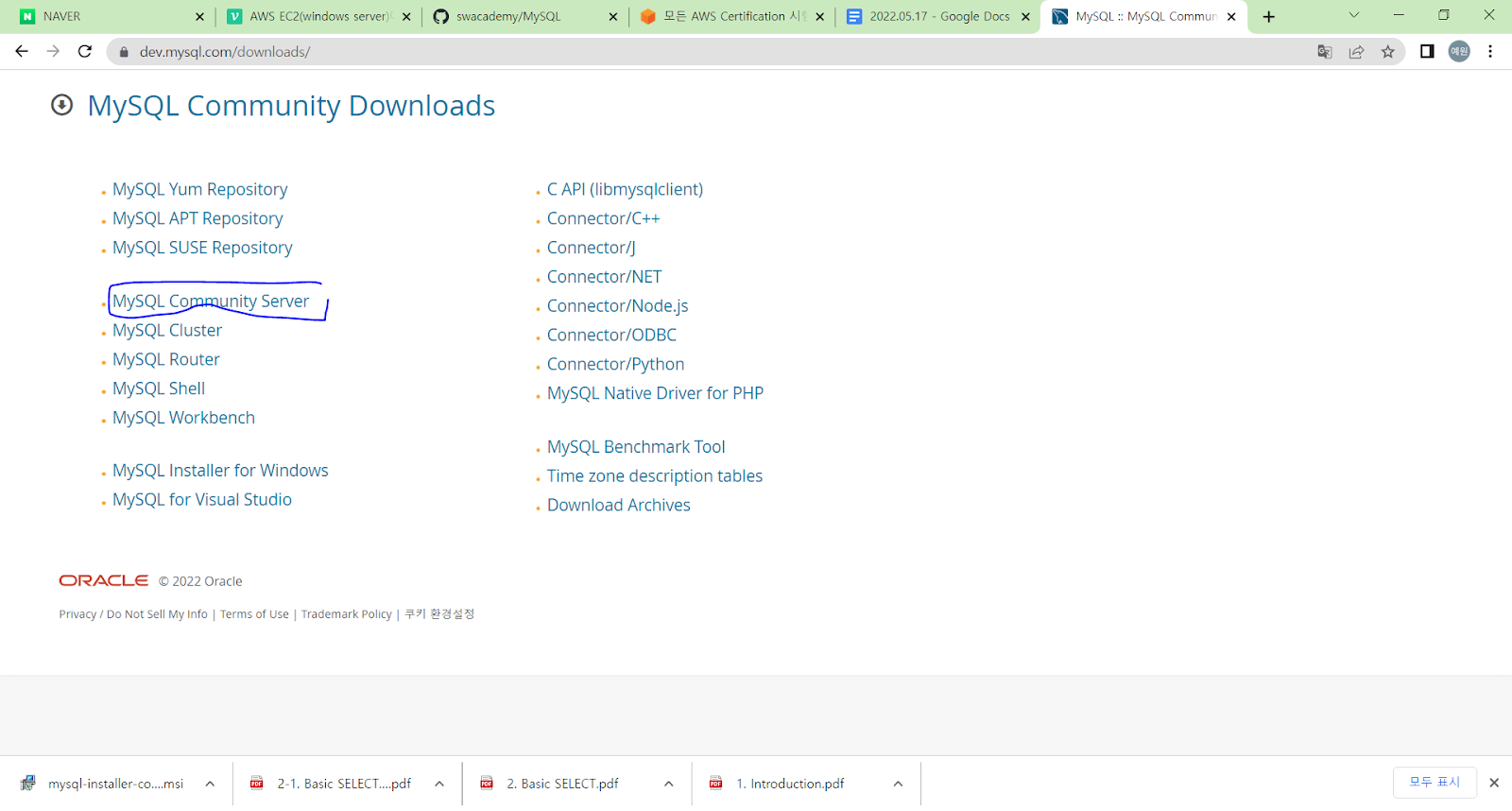Open Terms of Use footer link
The image size is (1512, 811).
(254, 614)
